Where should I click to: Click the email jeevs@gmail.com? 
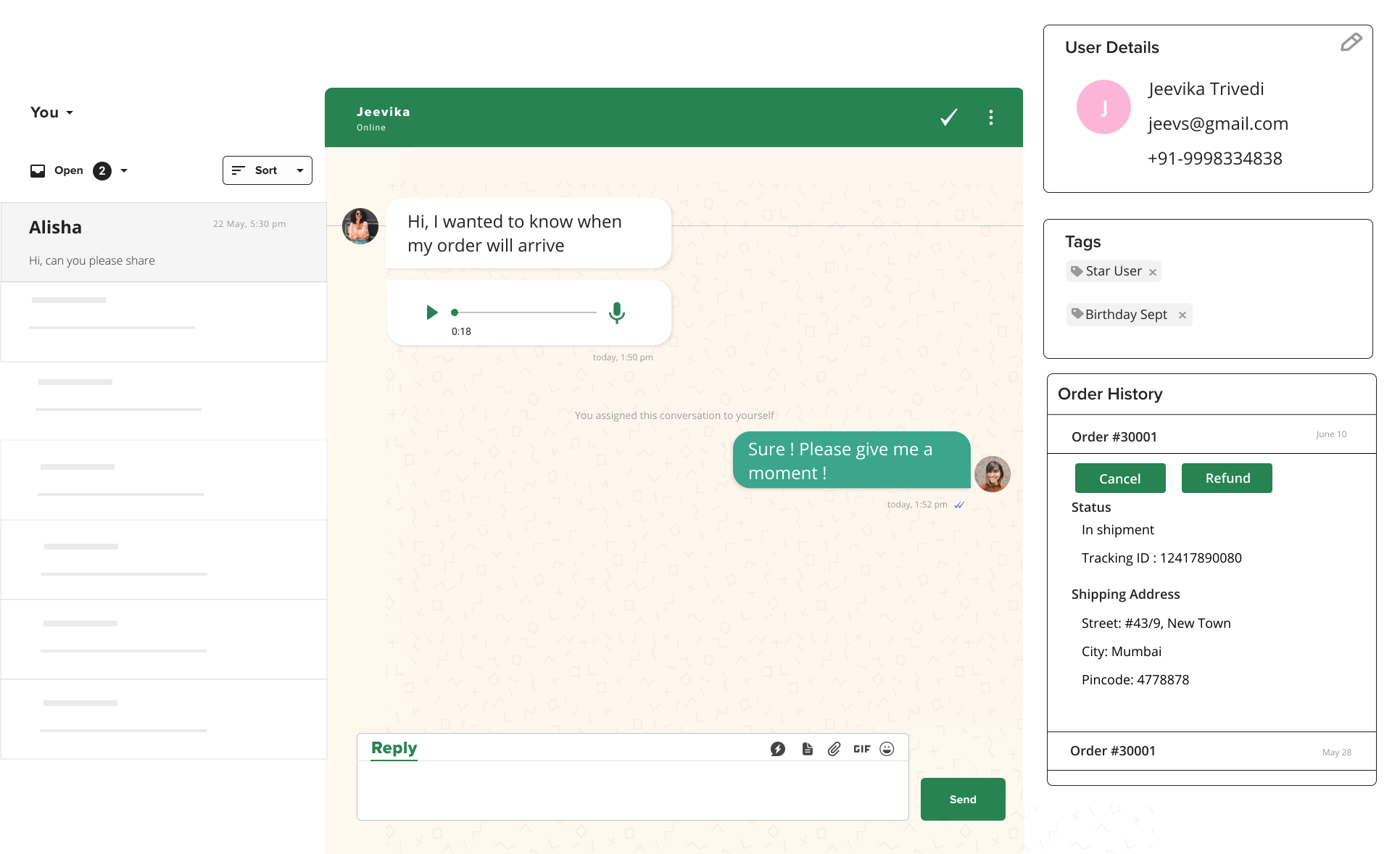click(x=1218, y=124)
